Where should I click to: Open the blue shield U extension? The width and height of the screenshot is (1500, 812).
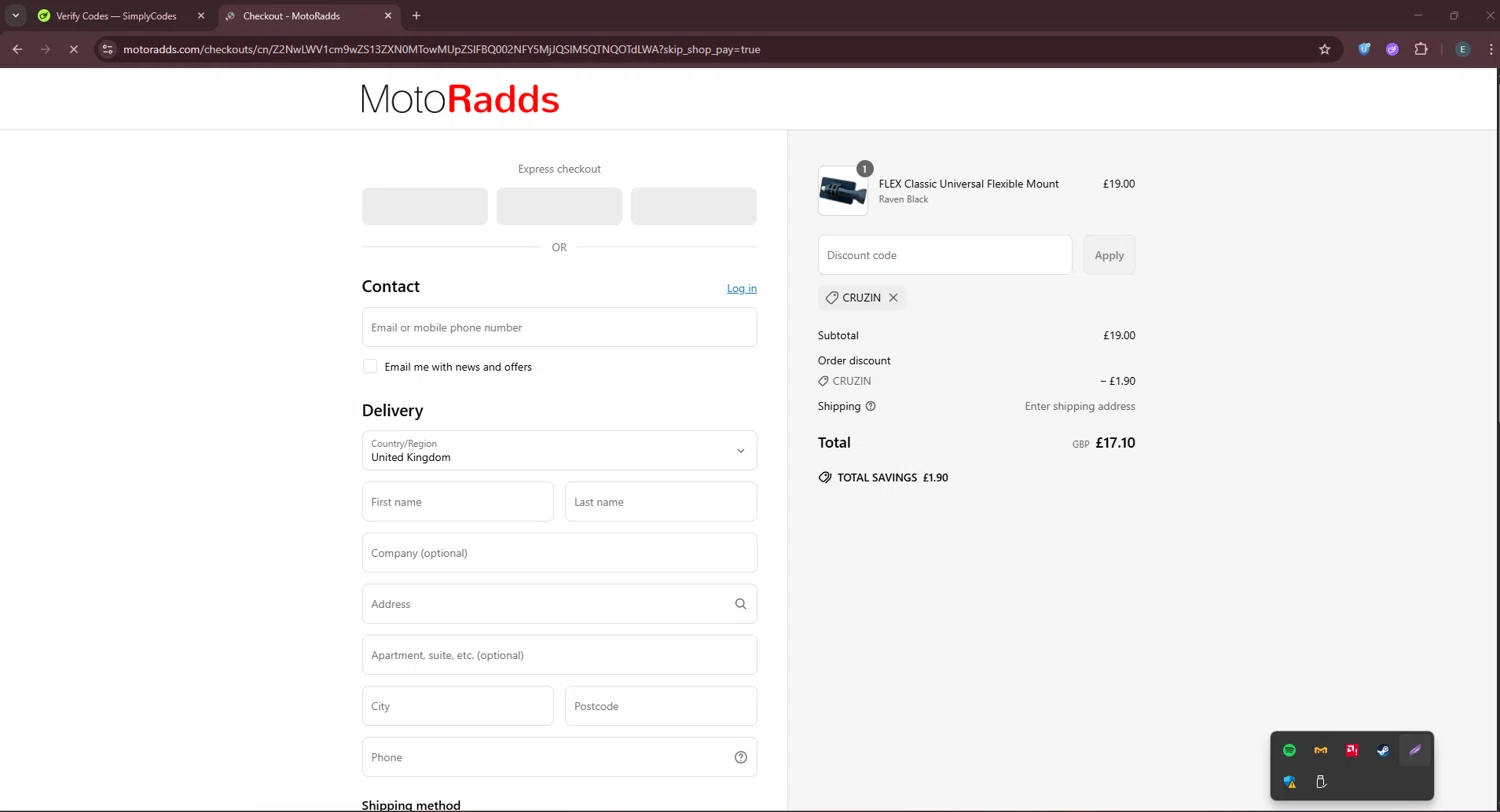1364,49
